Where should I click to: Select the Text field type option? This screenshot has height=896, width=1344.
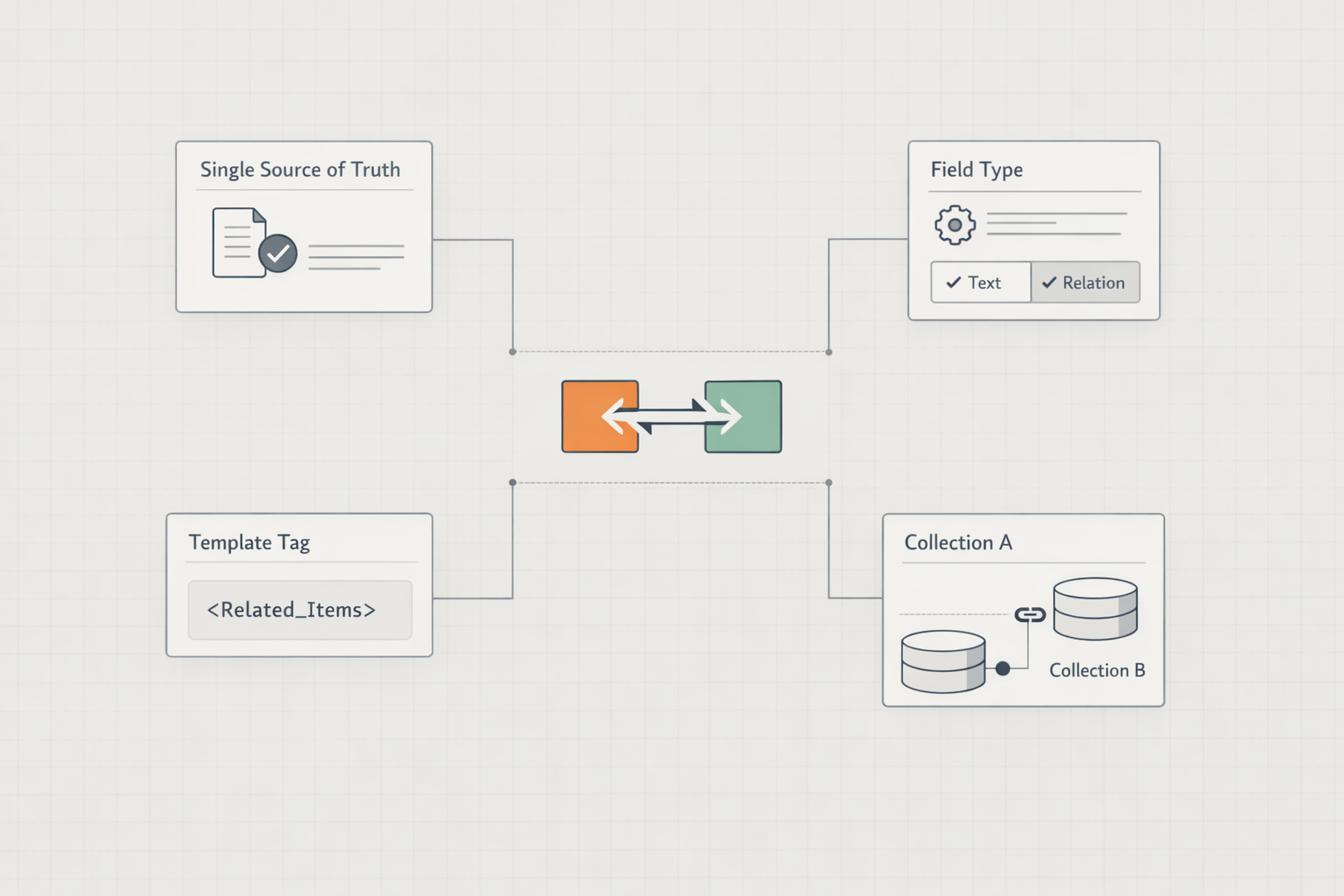[981, 283]
